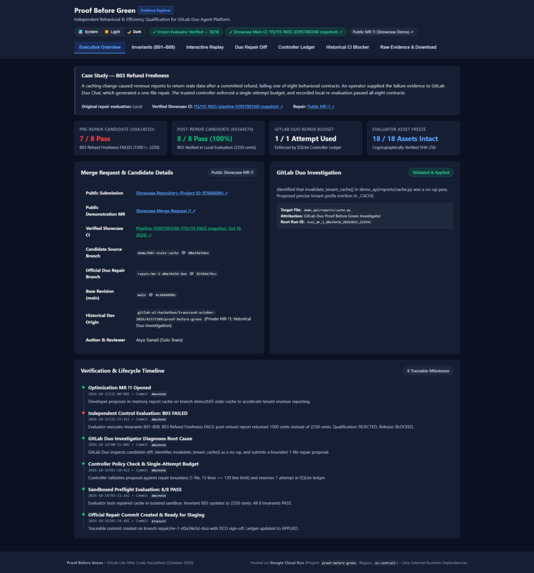Click the Proof Before Green title

[105, 11]
